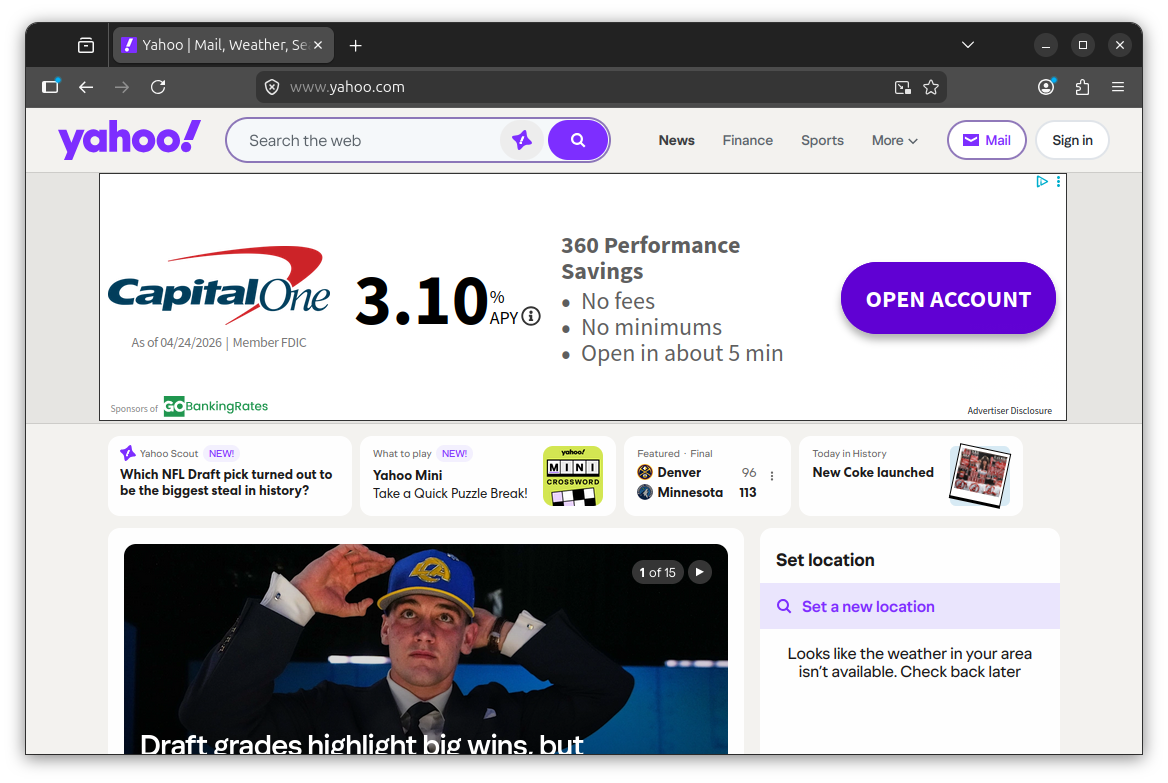Image resolution: width=1168 pixels, height=783 pixels.
Task: Open Yahoo Mail via the Mail button
Action: click(986, 140)
